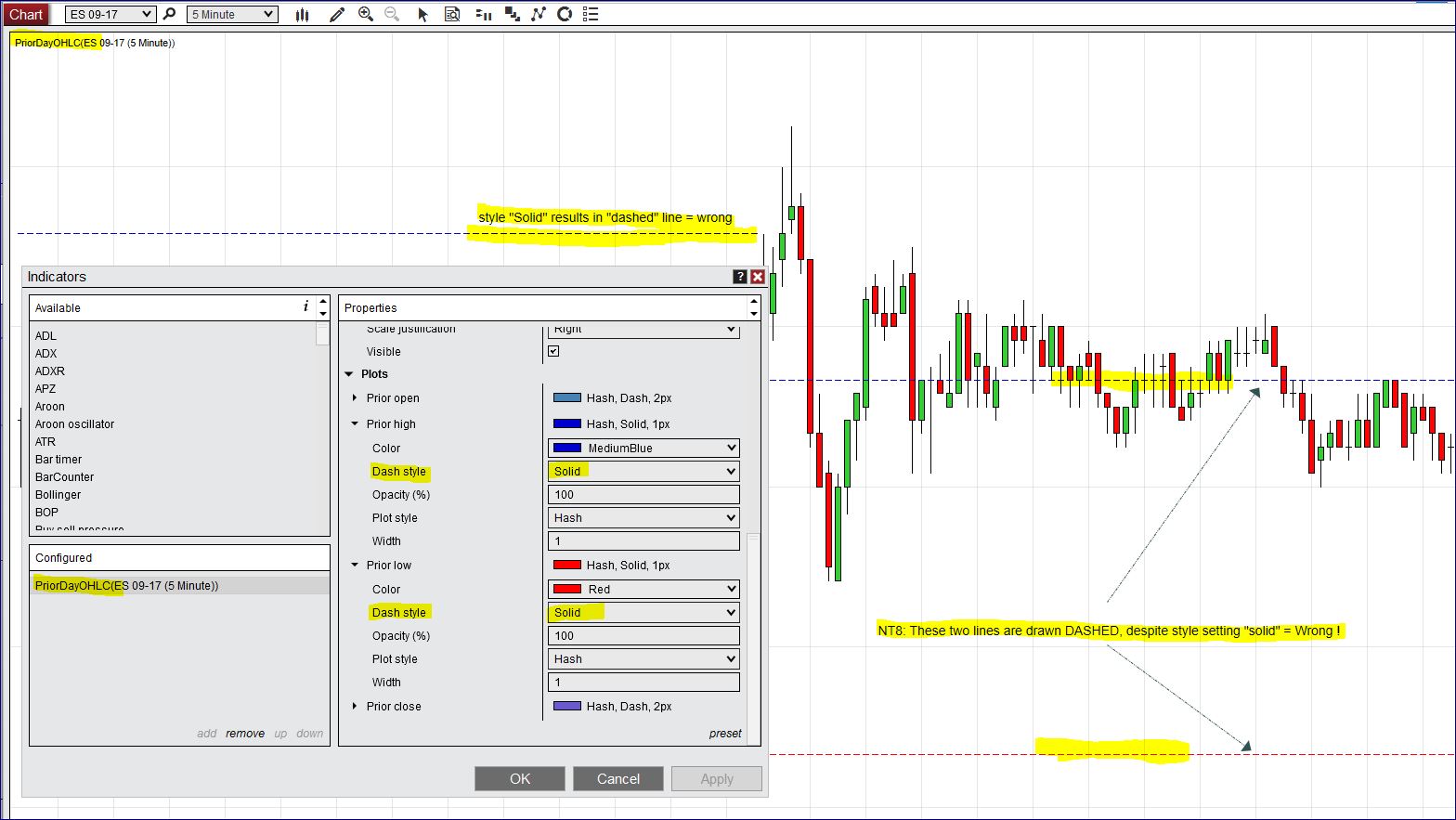Click the remove link under Configured
Viewport: 1456px width, 820px height.
point(245,733)
